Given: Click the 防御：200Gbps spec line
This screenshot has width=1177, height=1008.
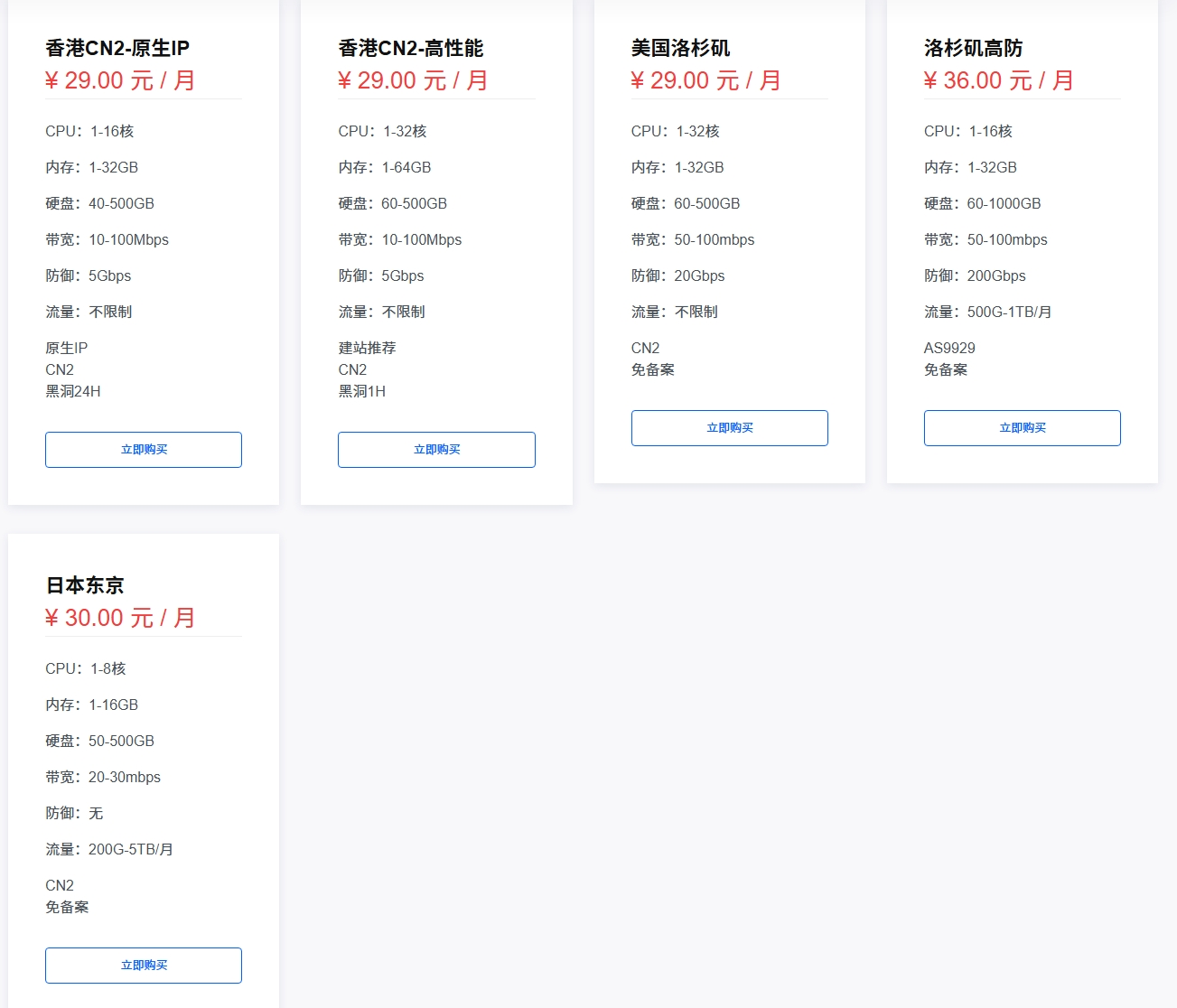Looking at the screenshot, I should click(x=975, y=275).
